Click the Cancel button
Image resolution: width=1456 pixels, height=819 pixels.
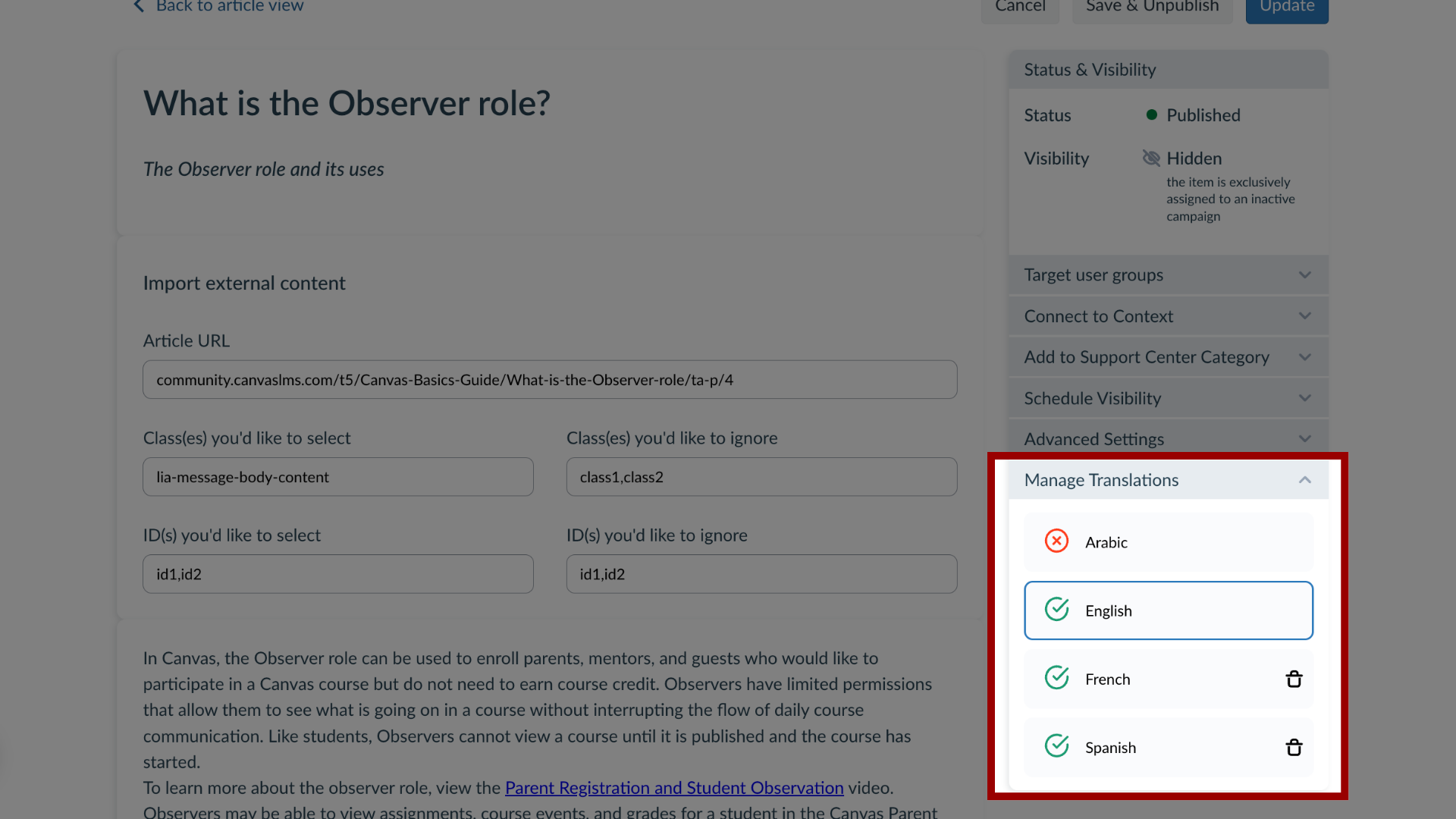(x=1020, y=9)
